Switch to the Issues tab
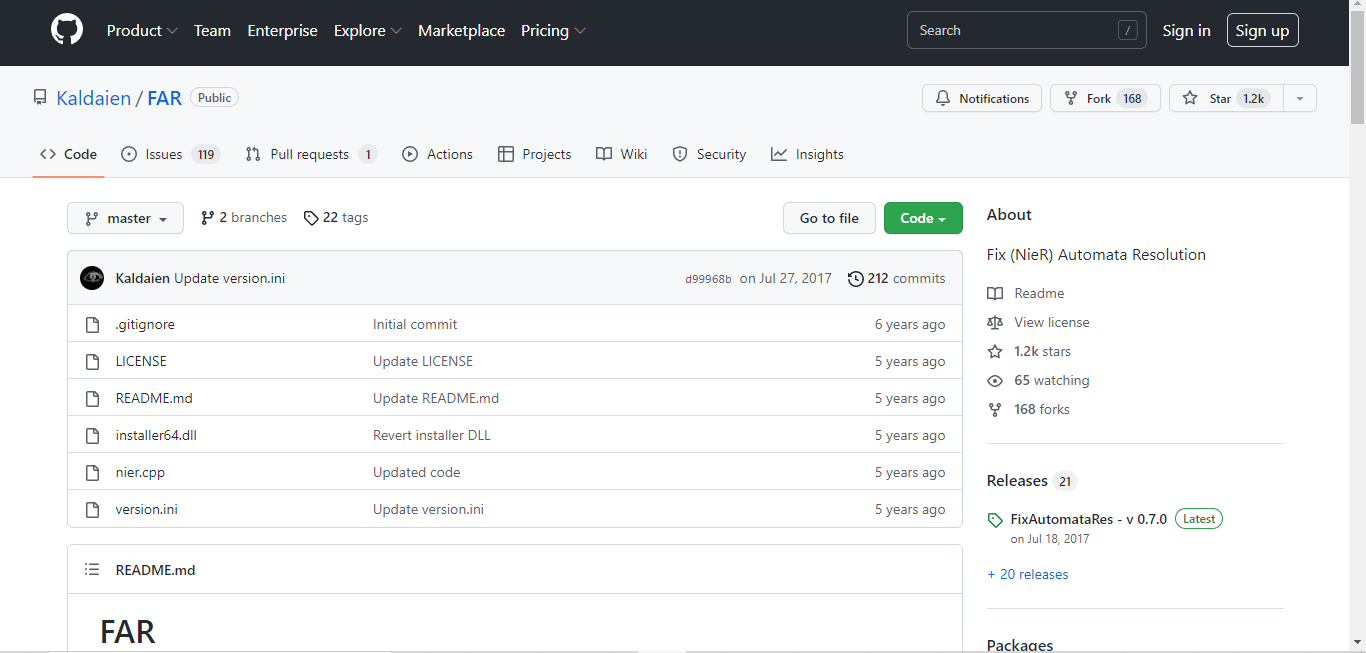This screenshot has height=653, width=1366. (163, 154)
